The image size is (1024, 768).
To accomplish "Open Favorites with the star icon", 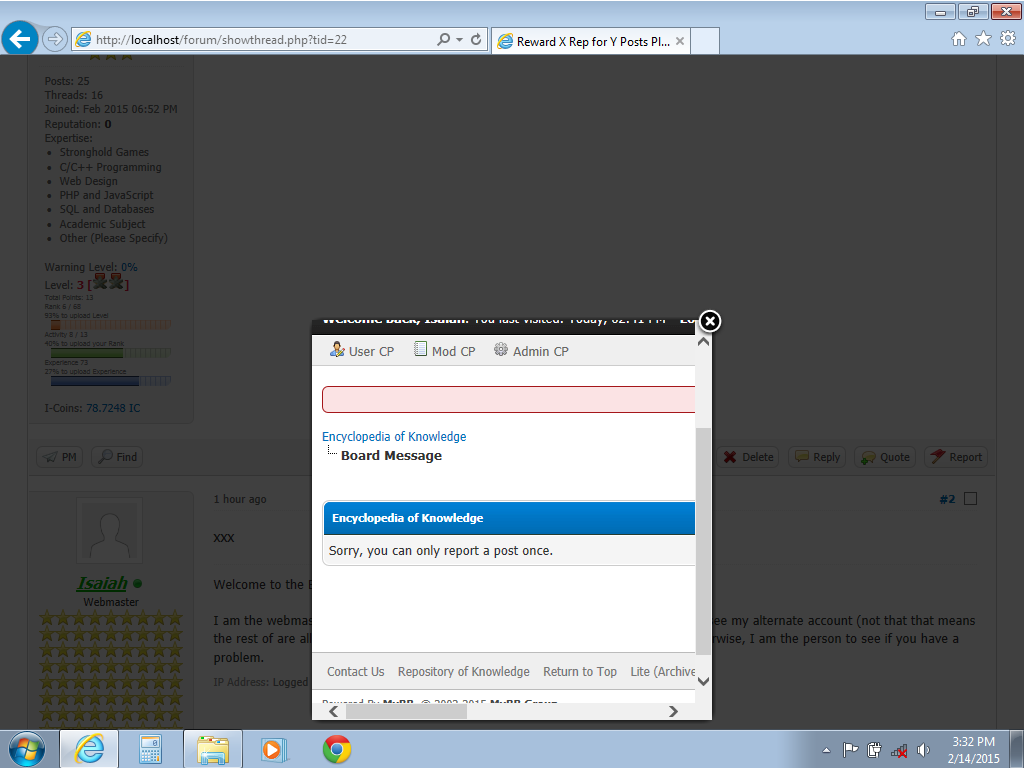I will tap(984, 39).
